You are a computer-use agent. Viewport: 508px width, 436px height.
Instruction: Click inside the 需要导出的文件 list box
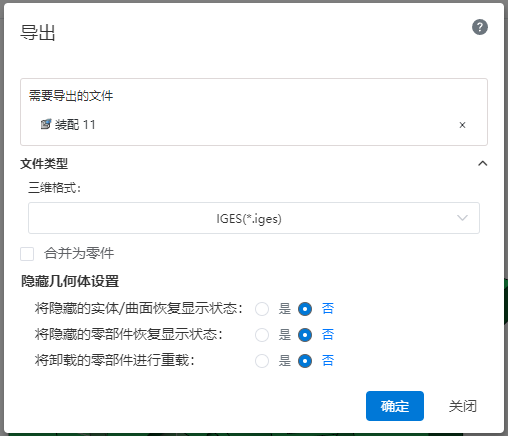click(254, 112)
